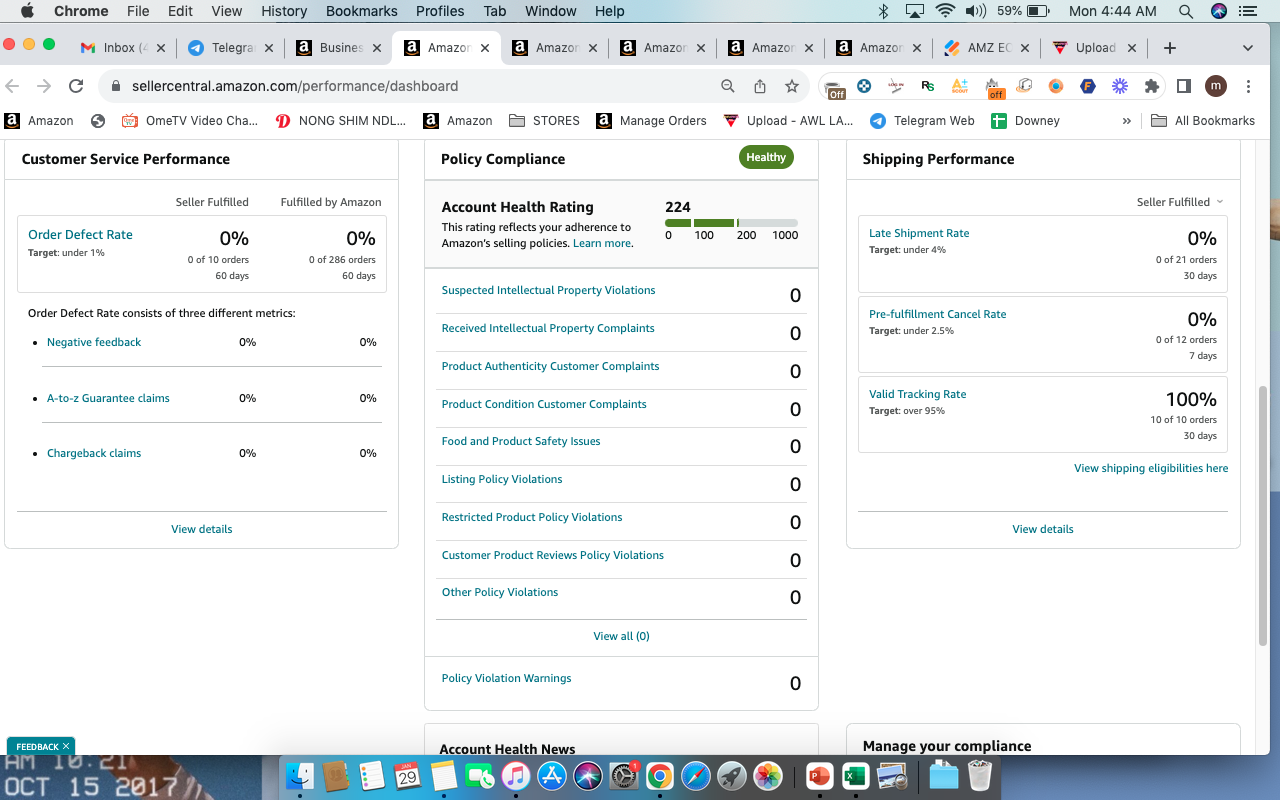Click View shipping eligibilities here
The image size is (1280, 800).
click(1151, 468)
